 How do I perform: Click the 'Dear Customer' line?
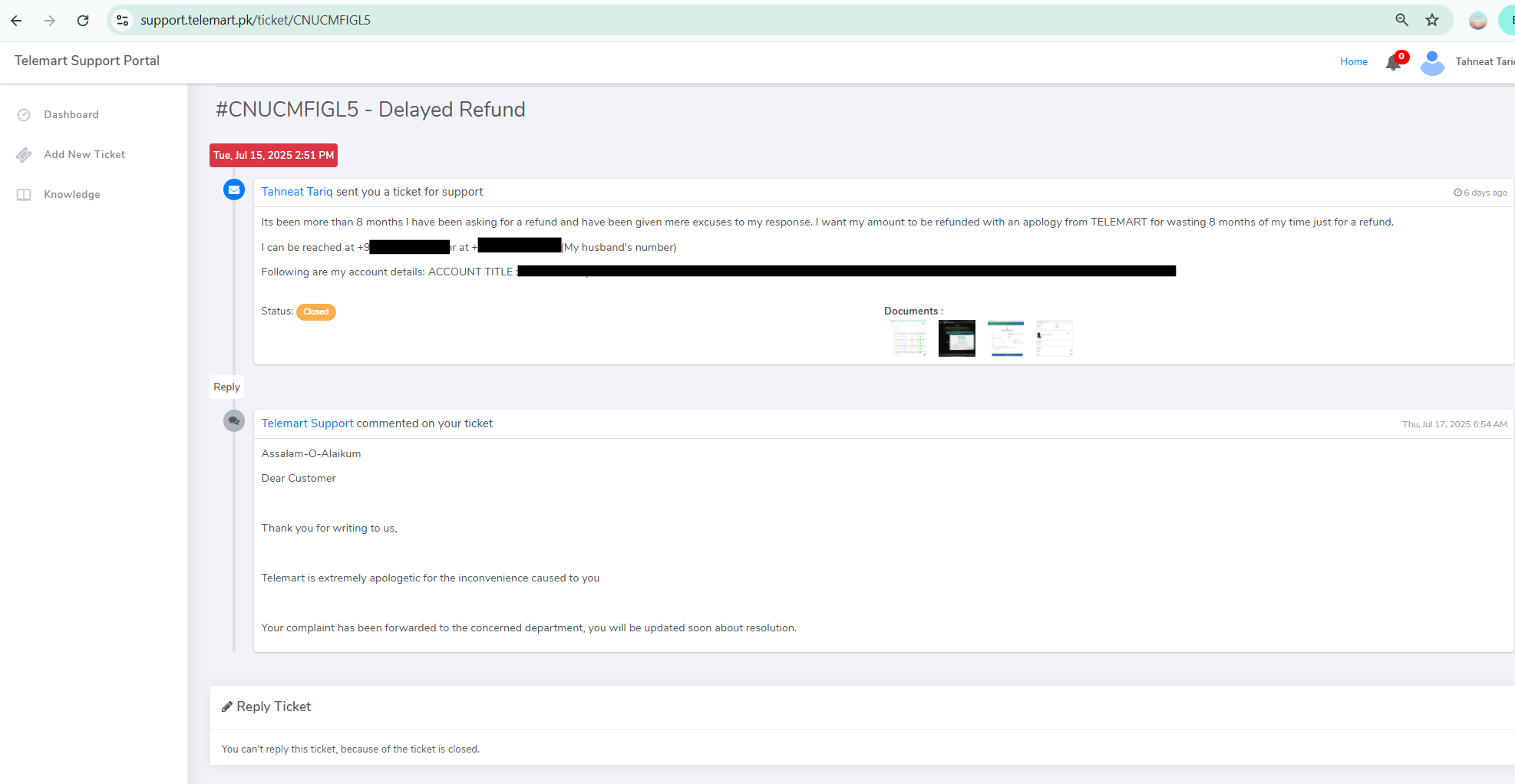(299, 478)
